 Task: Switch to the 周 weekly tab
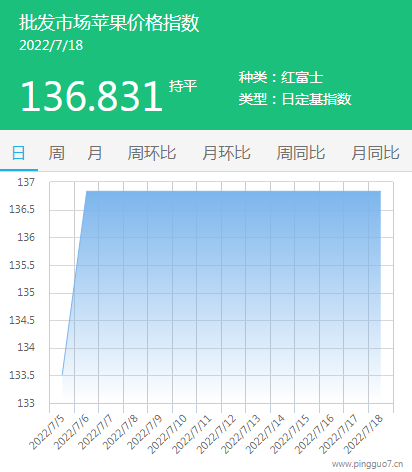tap(57, 153)
